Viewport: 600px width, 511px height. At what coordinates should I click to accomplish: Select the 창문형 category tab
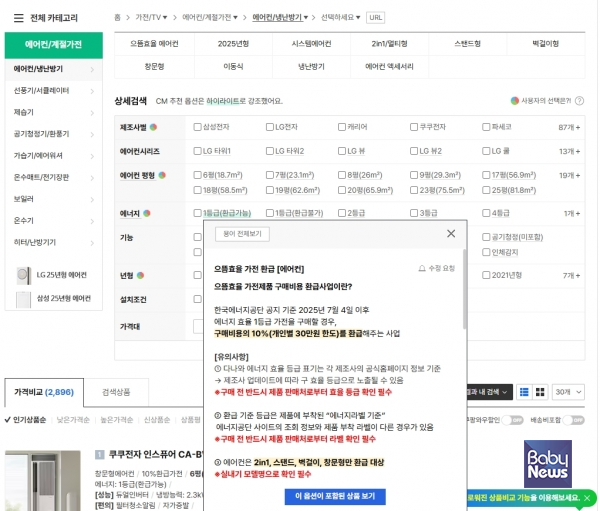tap(154, 67)
